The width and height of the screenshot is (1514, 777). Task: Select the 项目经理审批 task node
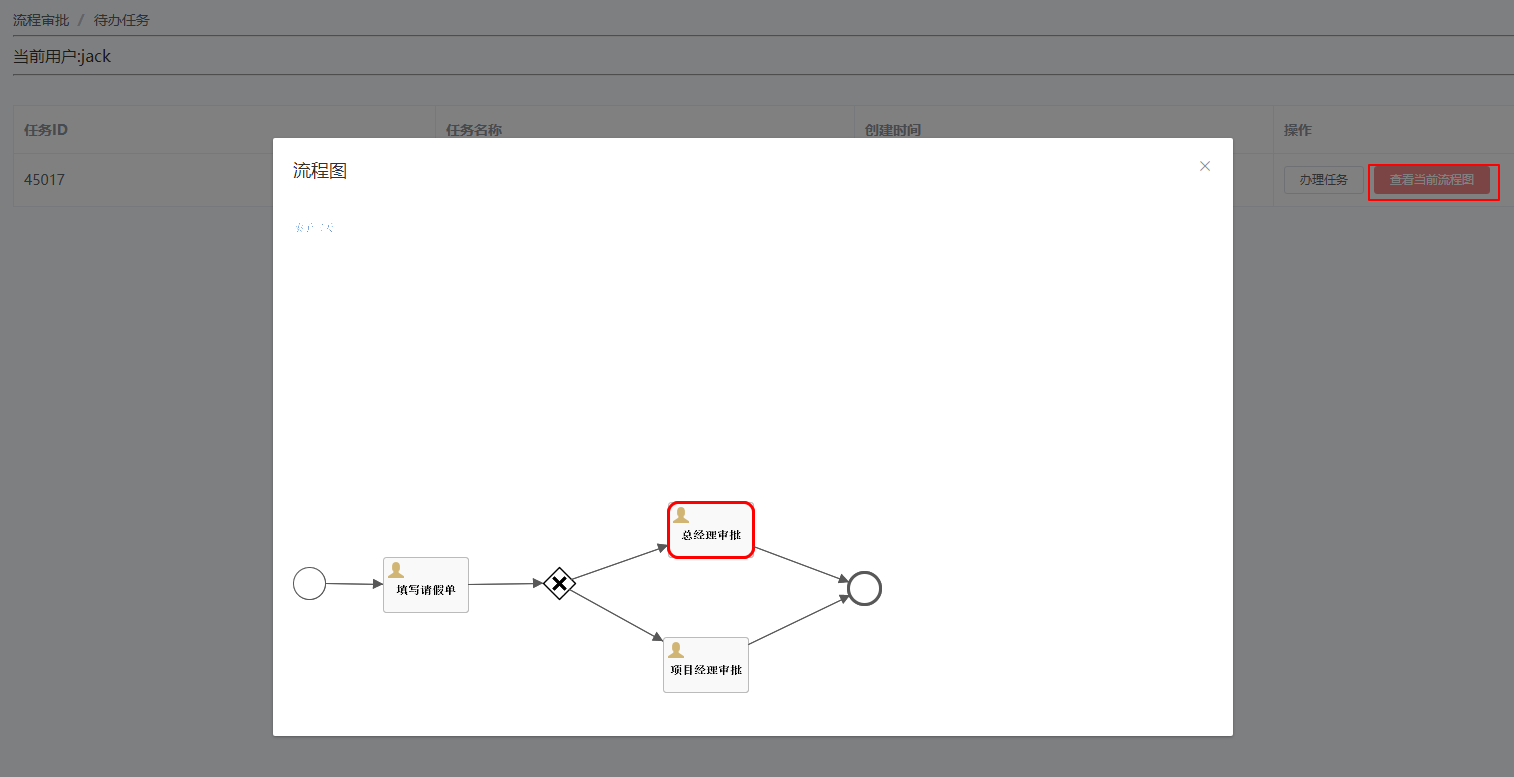pyautogui.click(x=706, y=665)
